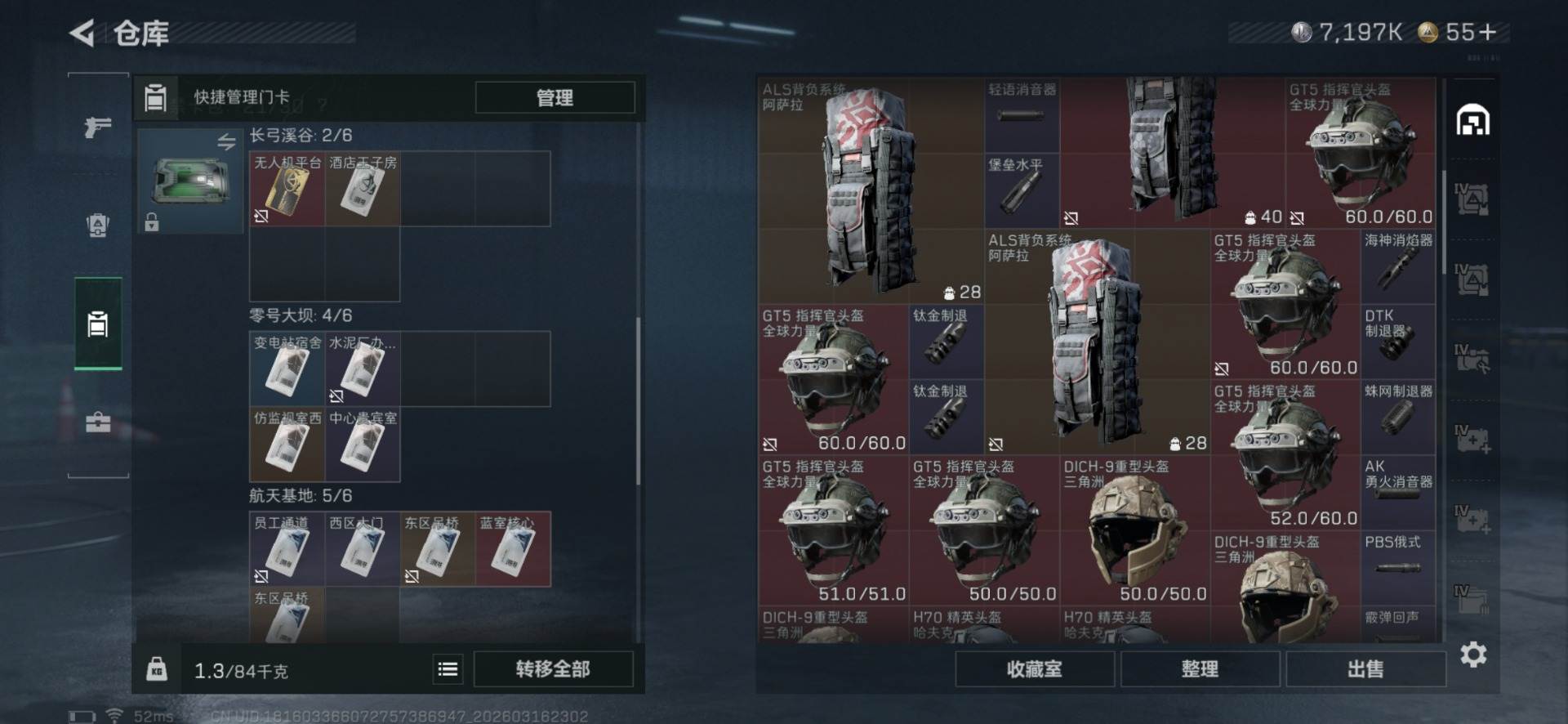Screen dimensions: 1568x724
Task: Select the backpack sidebar icon
Action: coord(98,225)
